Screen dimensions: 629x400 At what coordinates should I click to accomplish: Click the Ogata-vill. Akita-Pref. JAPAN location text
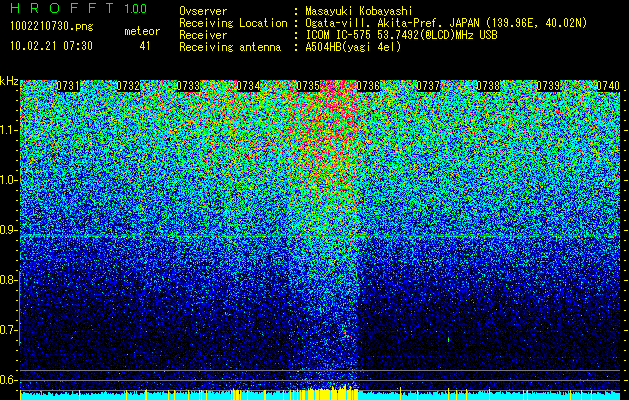(446, 23)
